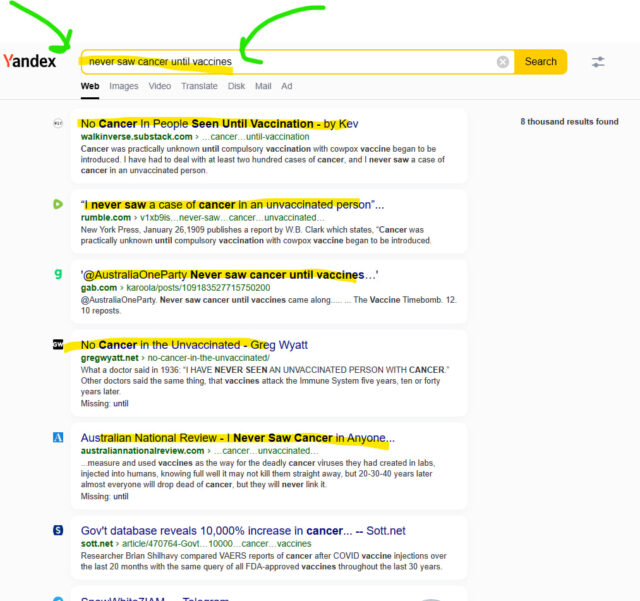The height and width of the screenshot is (601, 640).
Task: Click gregwyatt.net path 'no-cancer-in-the-unvaccinated/'
Action: pos(209,358)
